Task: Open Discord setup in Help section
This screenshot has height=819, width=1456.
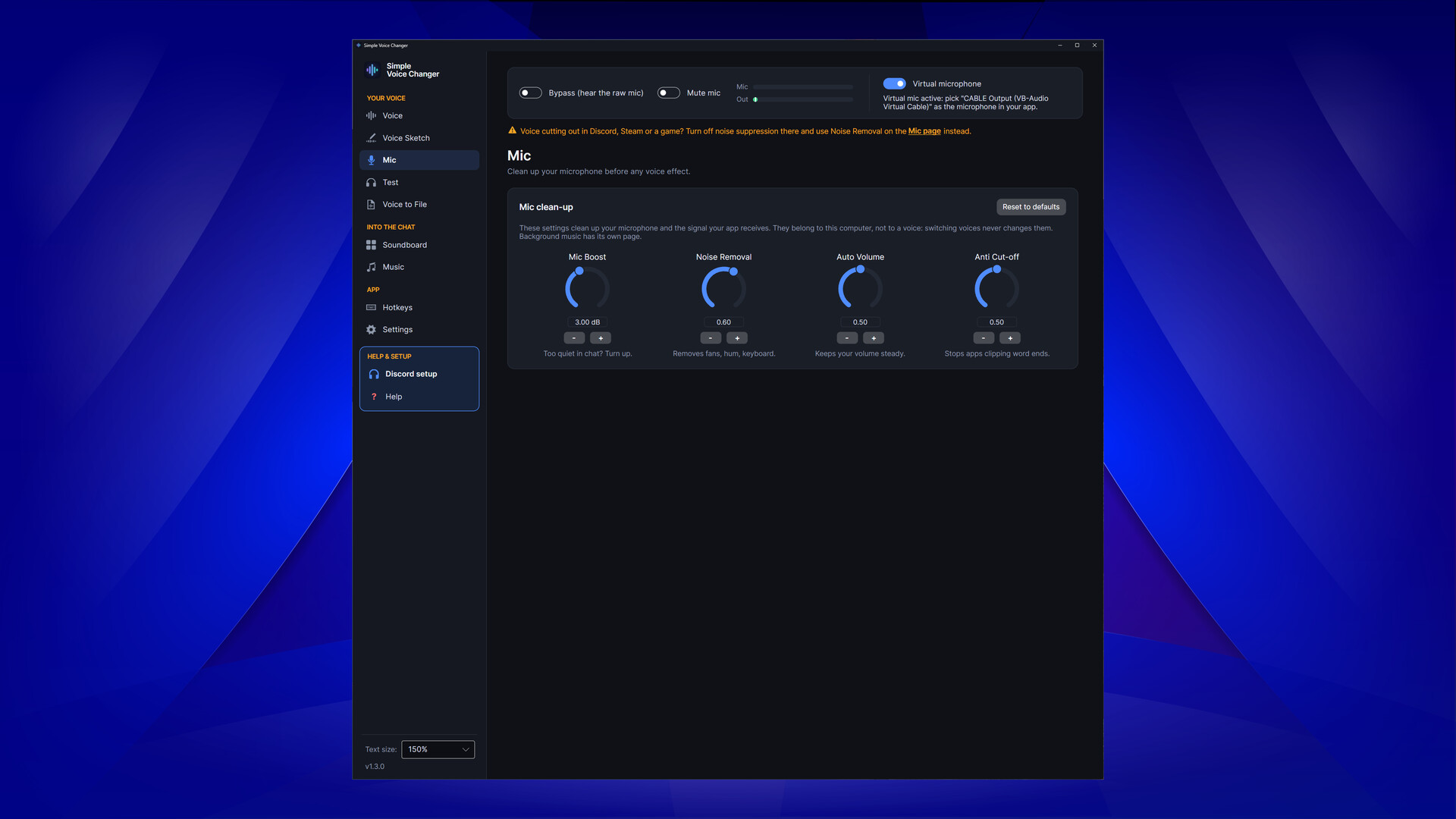Action: (419, 374)
